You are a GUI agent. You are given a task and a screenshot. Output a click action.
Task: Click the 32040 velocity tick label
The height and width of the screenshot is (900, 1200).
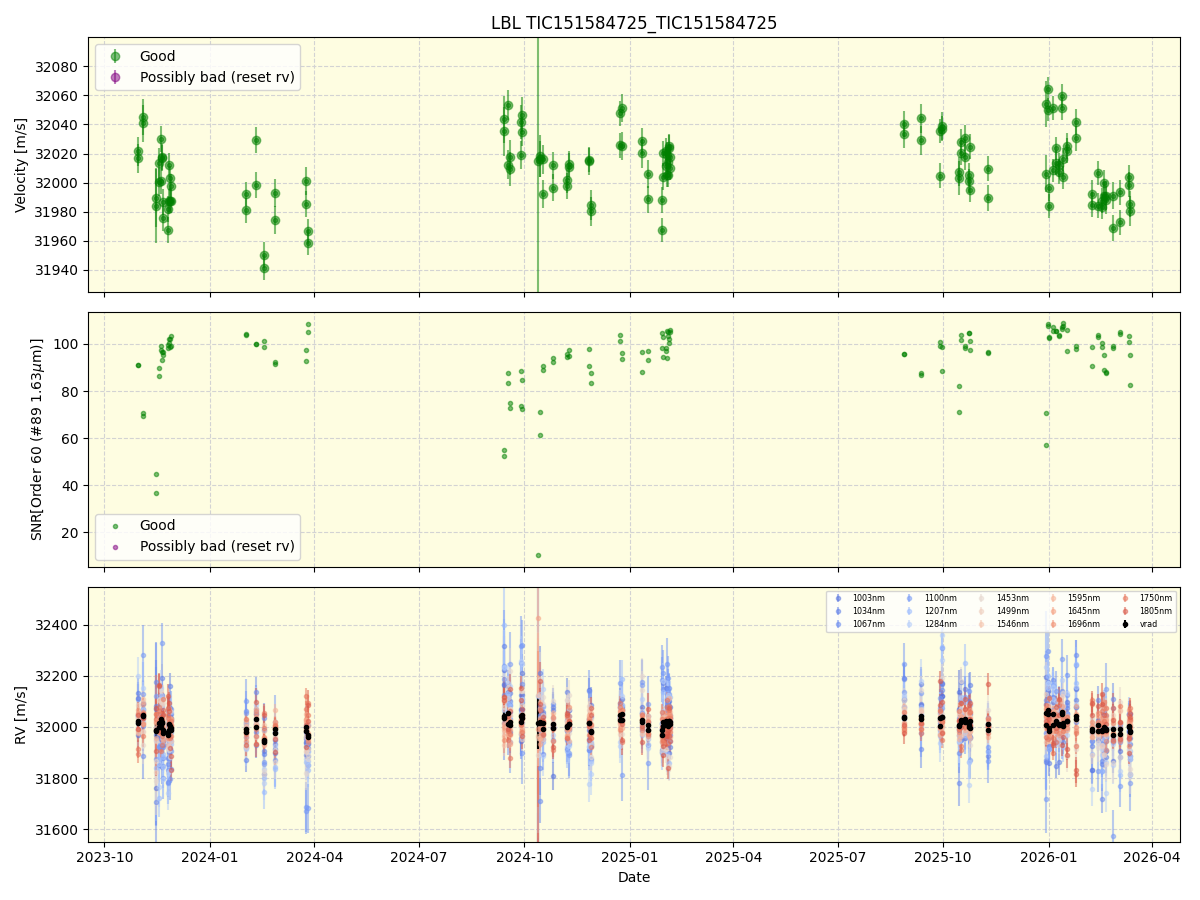[x=57, y=125]
